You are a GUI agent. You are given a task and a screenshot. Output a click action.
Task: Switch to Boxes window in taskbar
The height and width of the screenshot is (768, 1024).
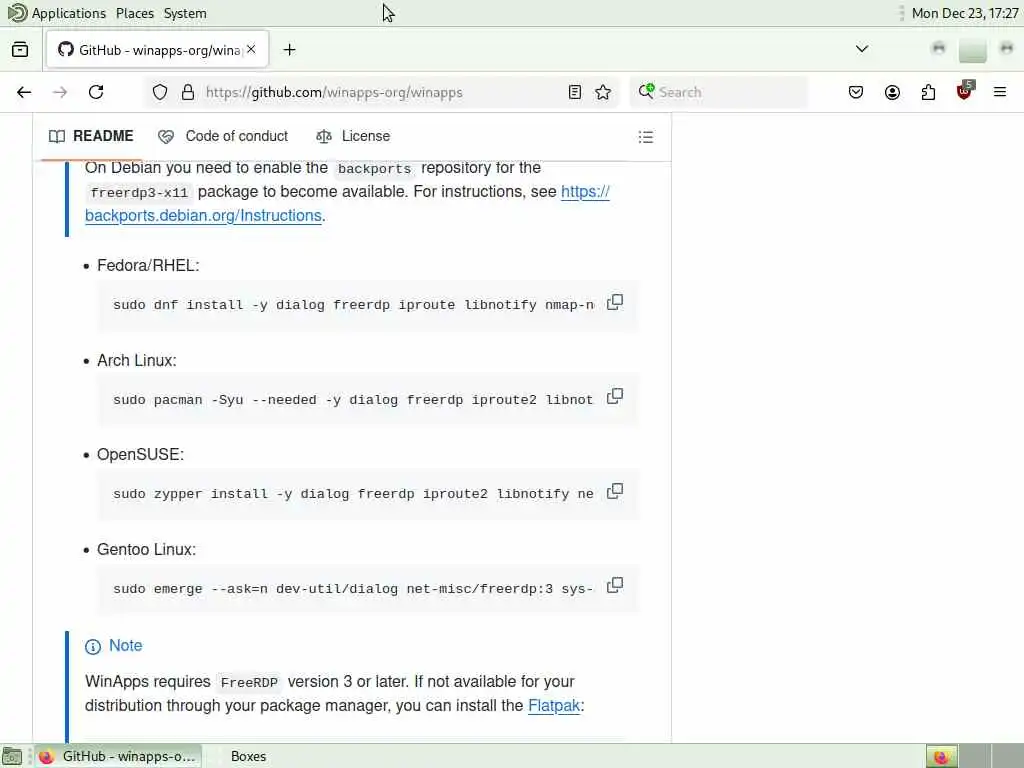[248, 756]
